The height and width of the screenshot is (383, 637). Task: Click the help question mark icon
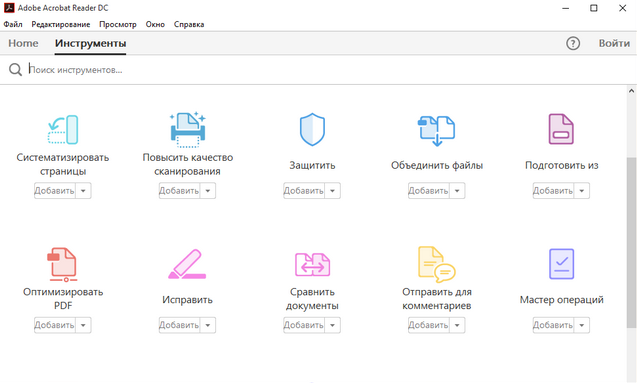573,43
